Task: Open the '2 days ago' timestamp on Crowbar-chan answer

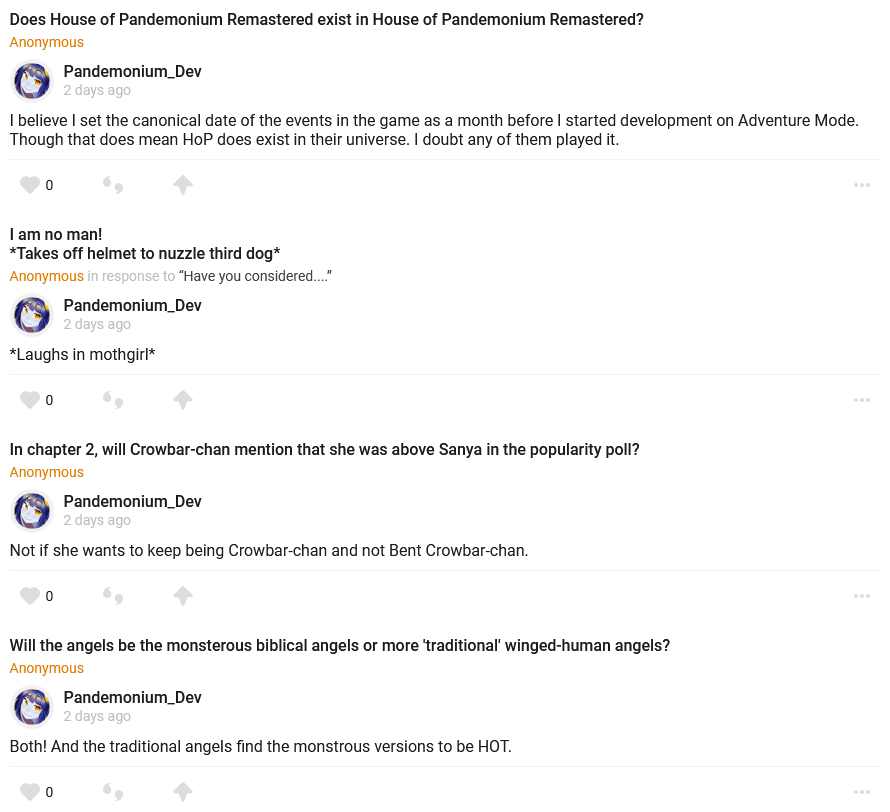Action: 97,520
